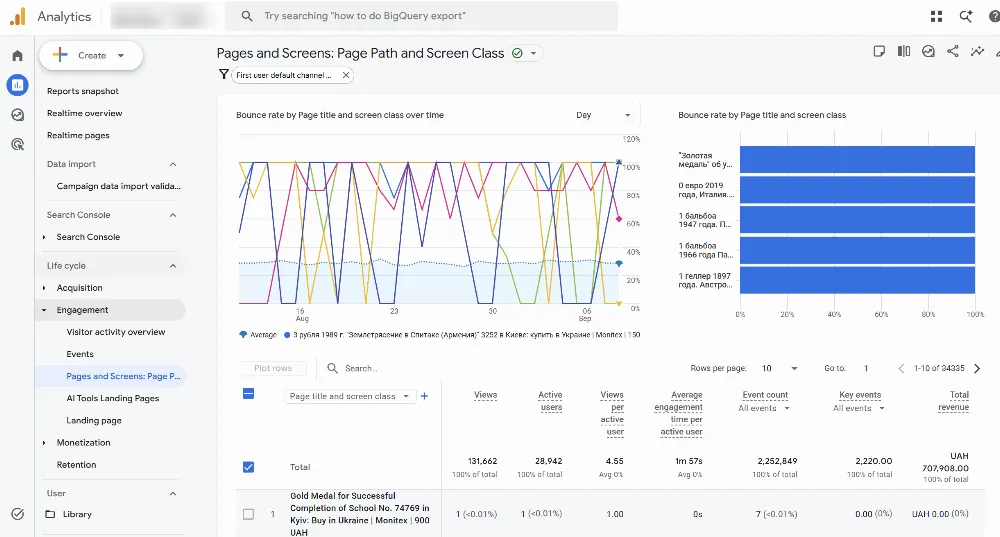This screenshot has width=1000, height=537.
Task: Click the AI search sparkle icon
Action: click(966, 17)
